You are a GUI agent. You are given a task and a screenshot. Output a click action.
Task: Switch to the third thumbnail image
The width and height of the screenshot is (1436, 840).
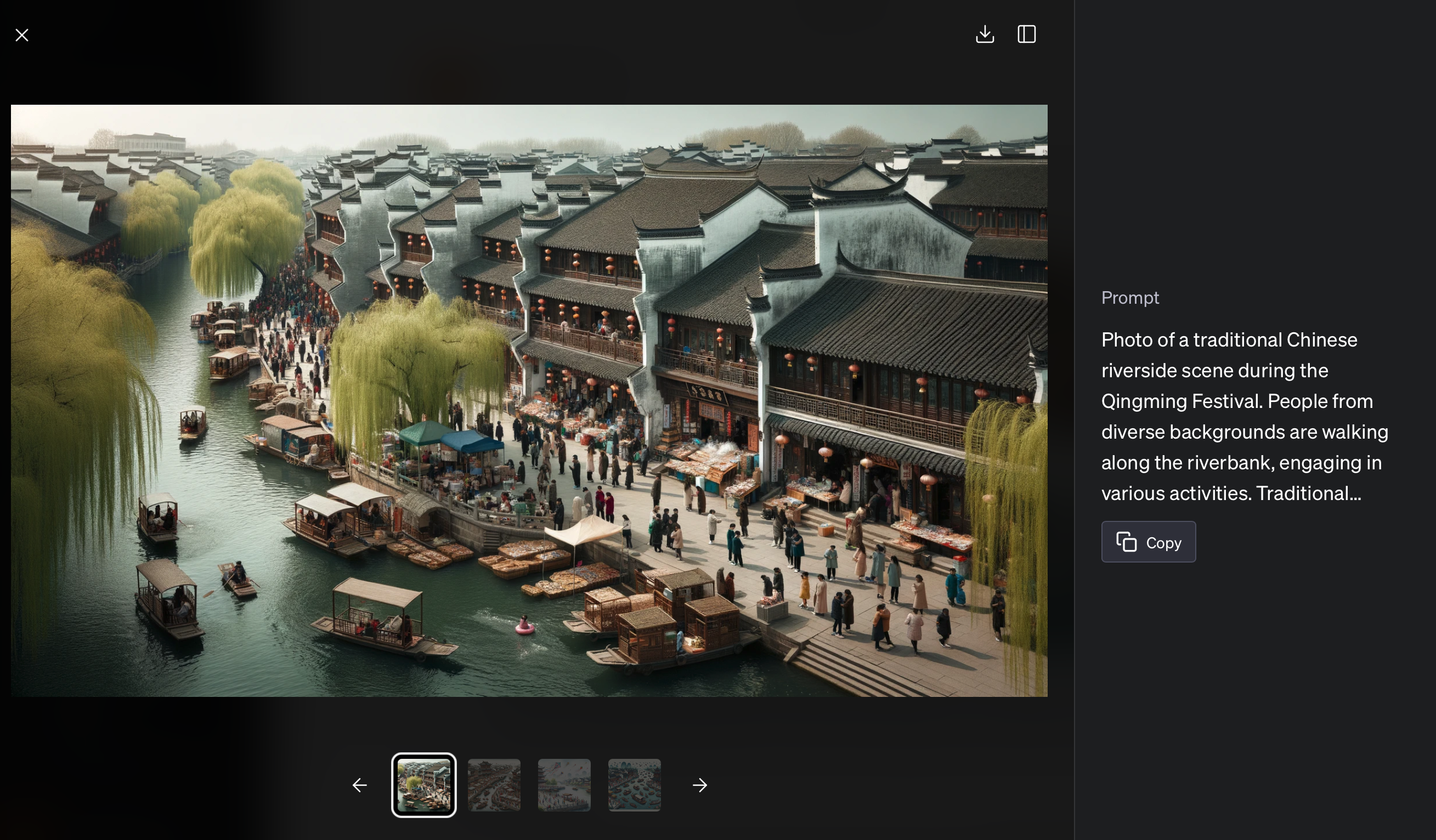[563, 785]
